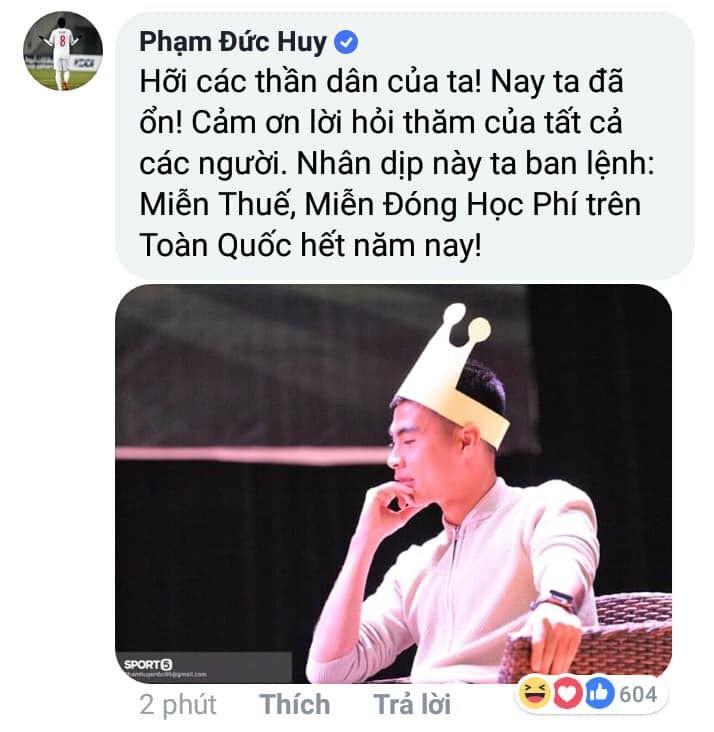The width and height of the screenshot is (714, 732).
Task: Click the blue thumbs-up reaction icon
Action: coord(599,694)
